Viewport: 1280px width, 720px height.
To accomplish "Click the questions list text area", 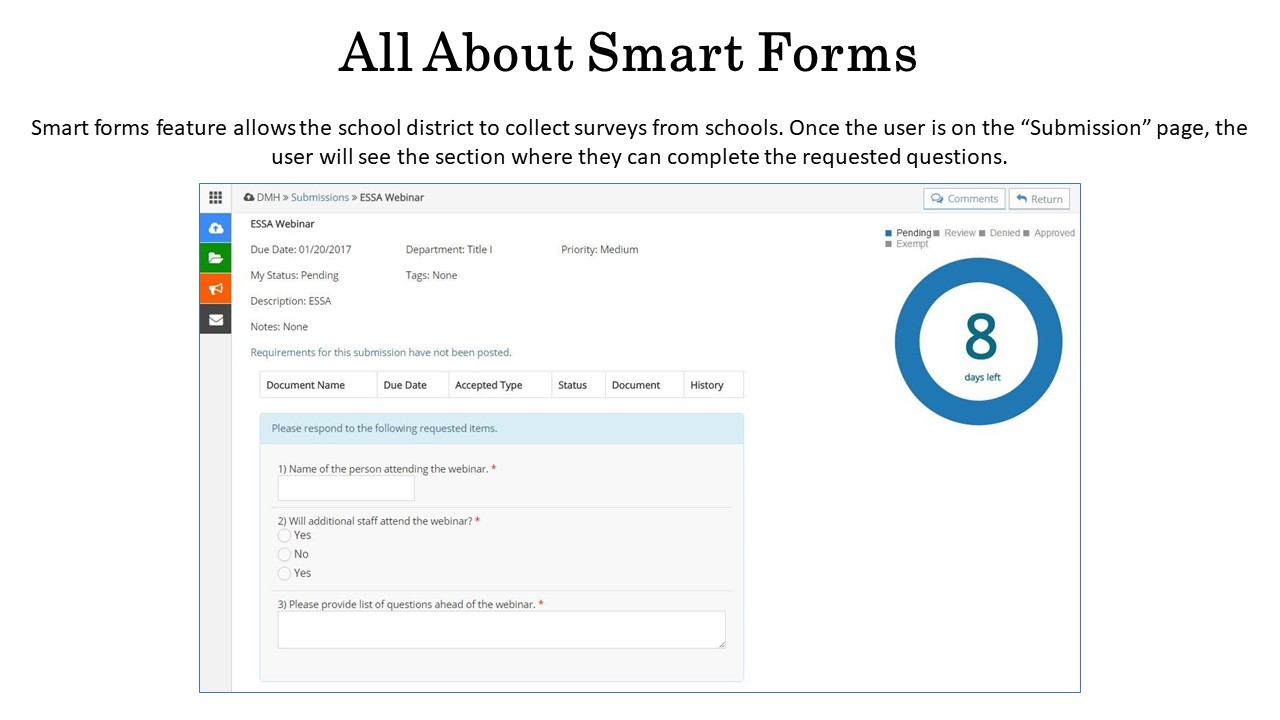I will click(x=501, y=630).
